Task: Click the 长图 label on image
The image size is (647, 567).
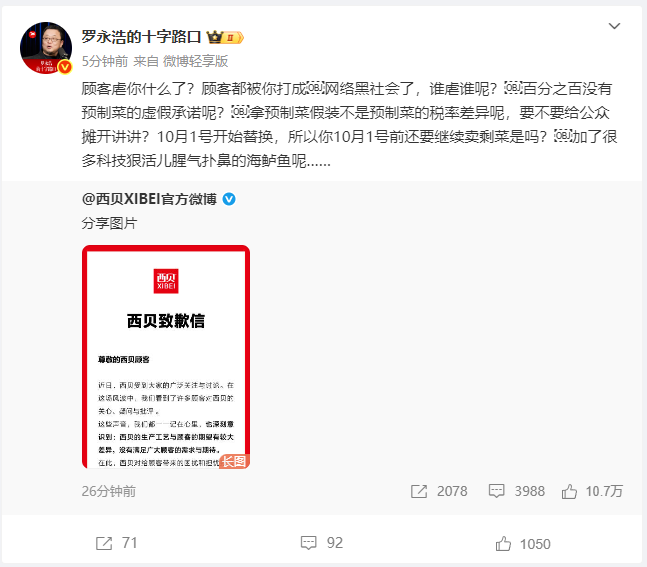Action: 234,461
